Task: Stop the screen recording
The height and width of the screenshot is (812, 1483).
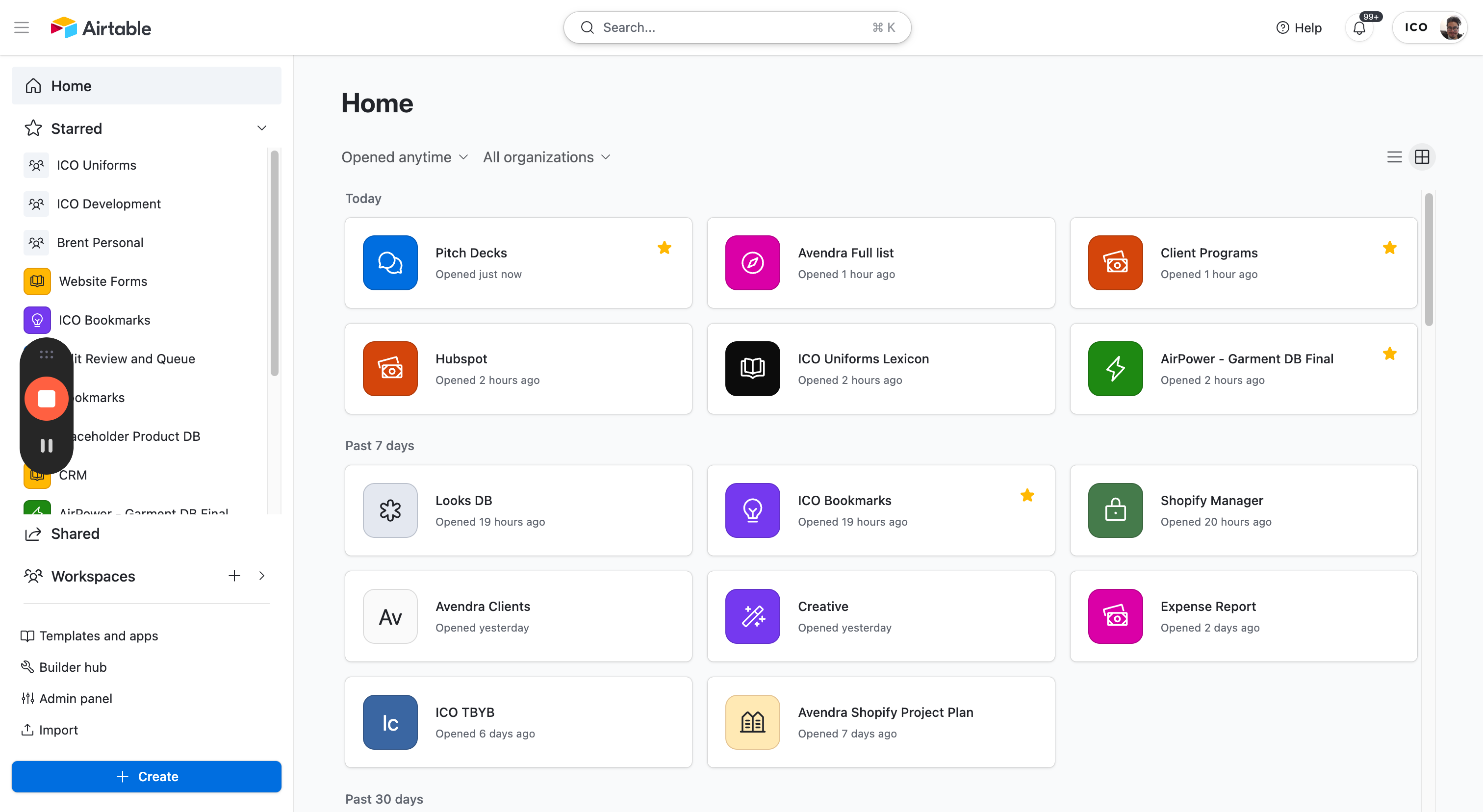Action: click(x=46, y=398)
